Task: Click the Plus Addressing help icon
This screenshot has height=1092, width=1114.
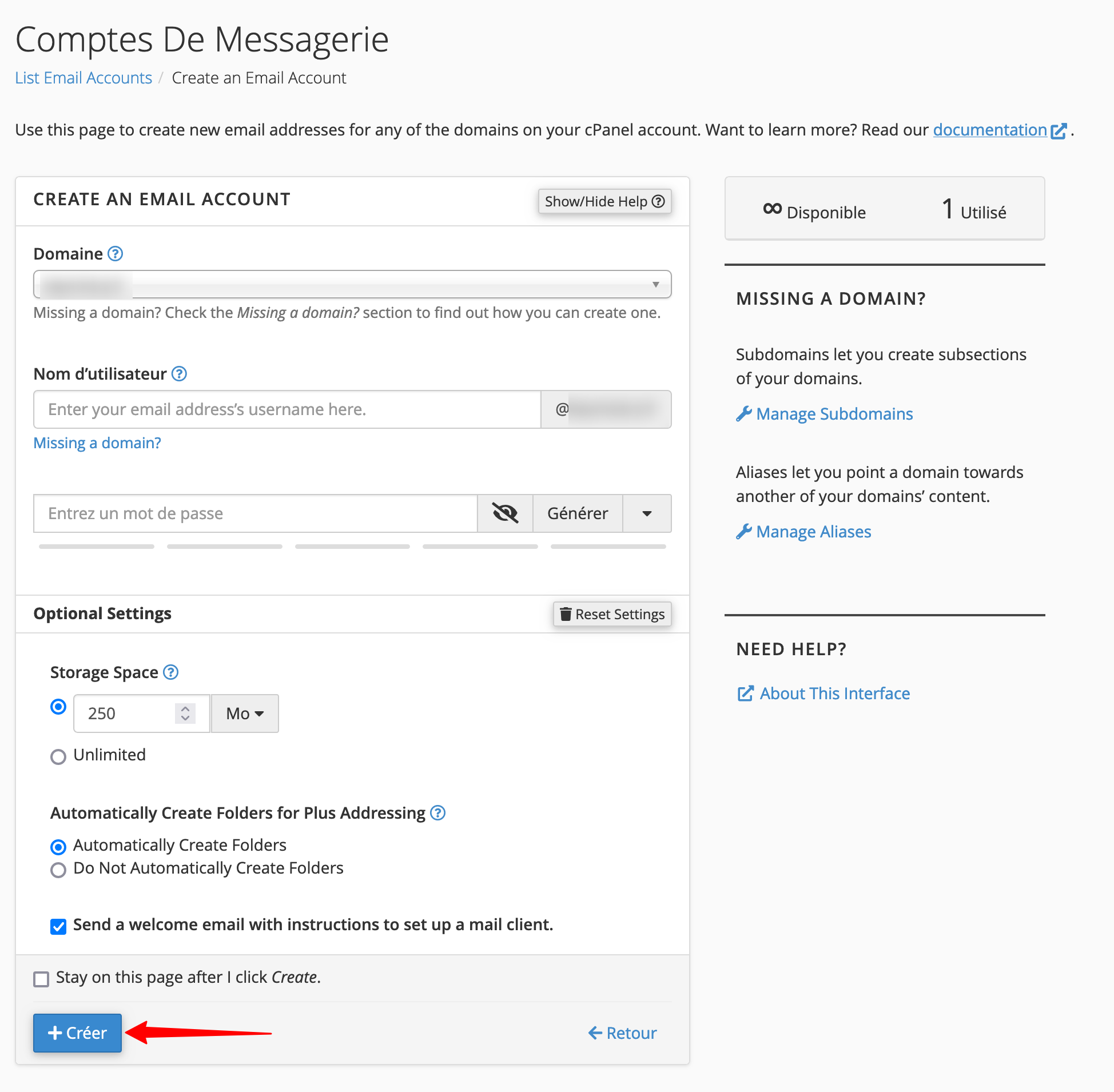Action: (x=437, y=812)
